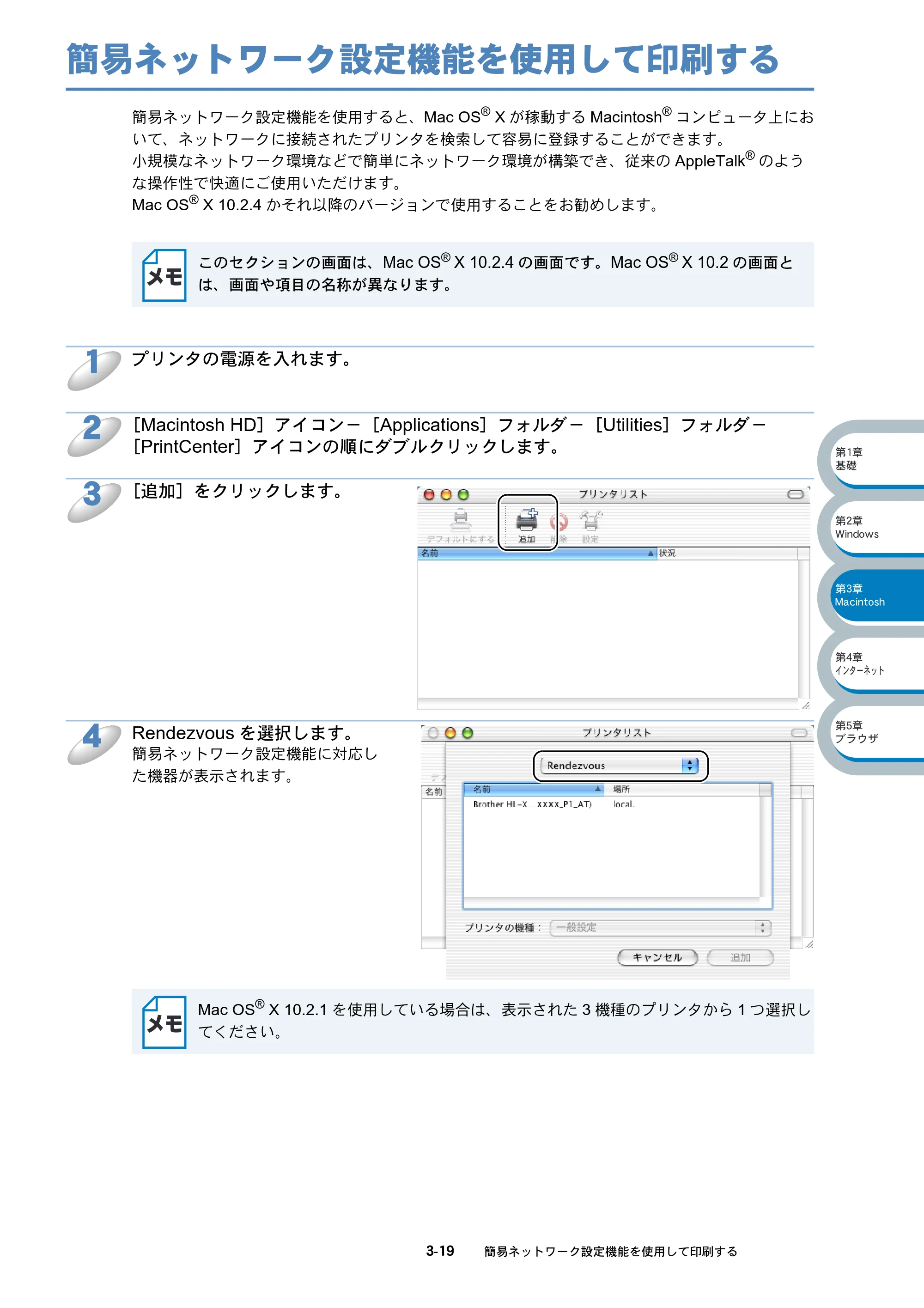Click the 場所 column header in dialog
Screen dimensions: 924x1308
coord(682,789)
